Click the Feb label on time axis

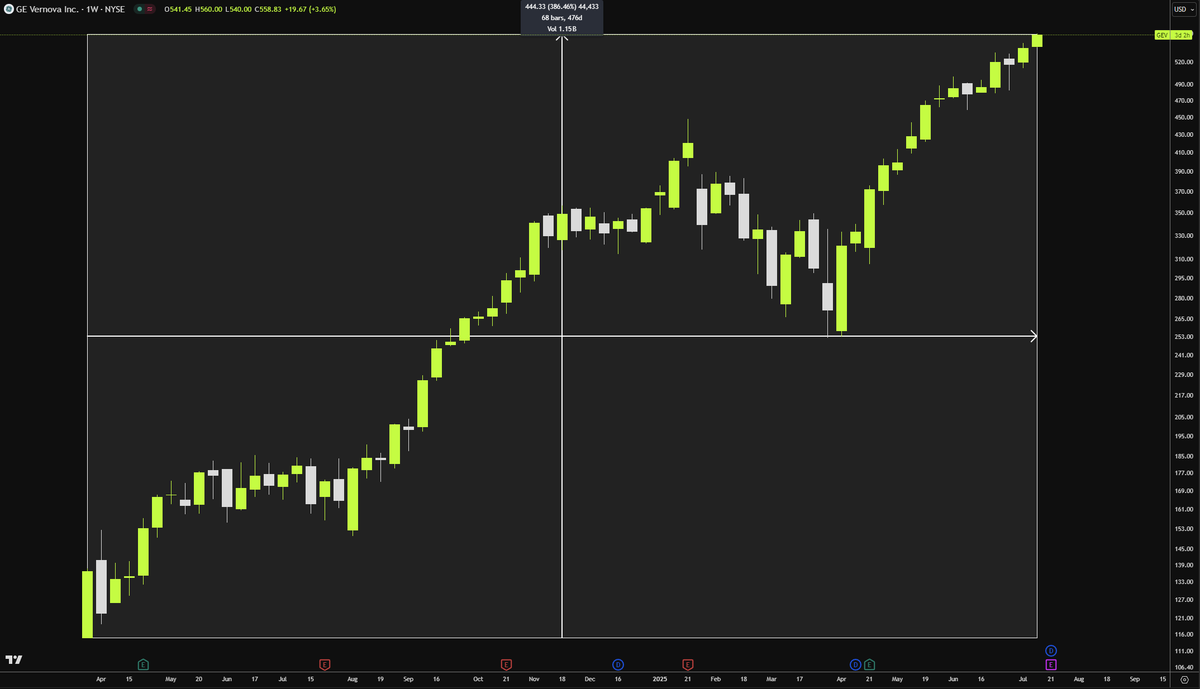[x=715, y=678]
